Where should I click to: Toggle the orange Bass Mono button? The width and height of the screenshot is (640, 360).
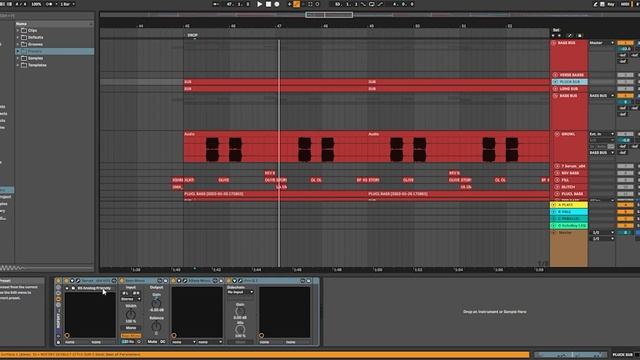pyautogui.click(x=131, y=336)
